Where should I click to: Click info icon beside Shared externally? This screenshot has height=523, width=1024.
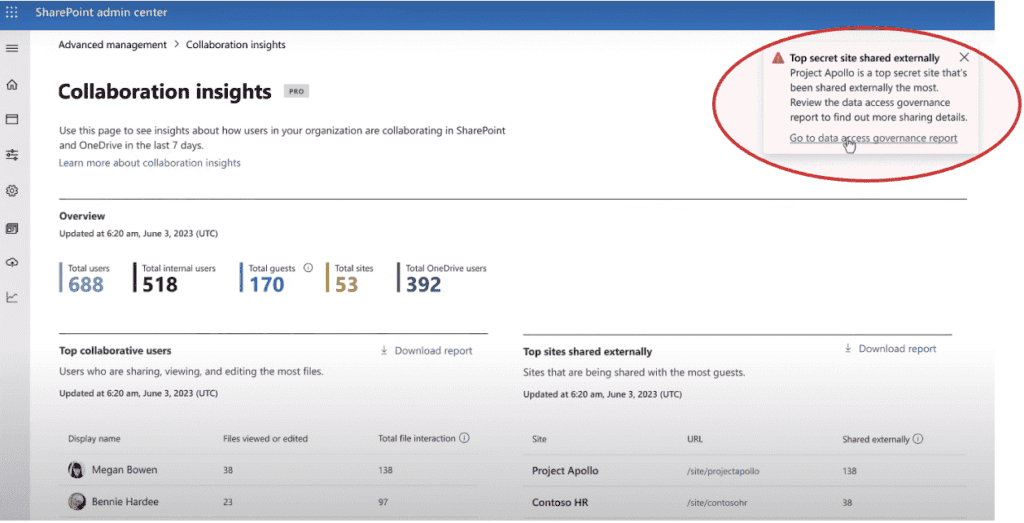pos(918,439)
